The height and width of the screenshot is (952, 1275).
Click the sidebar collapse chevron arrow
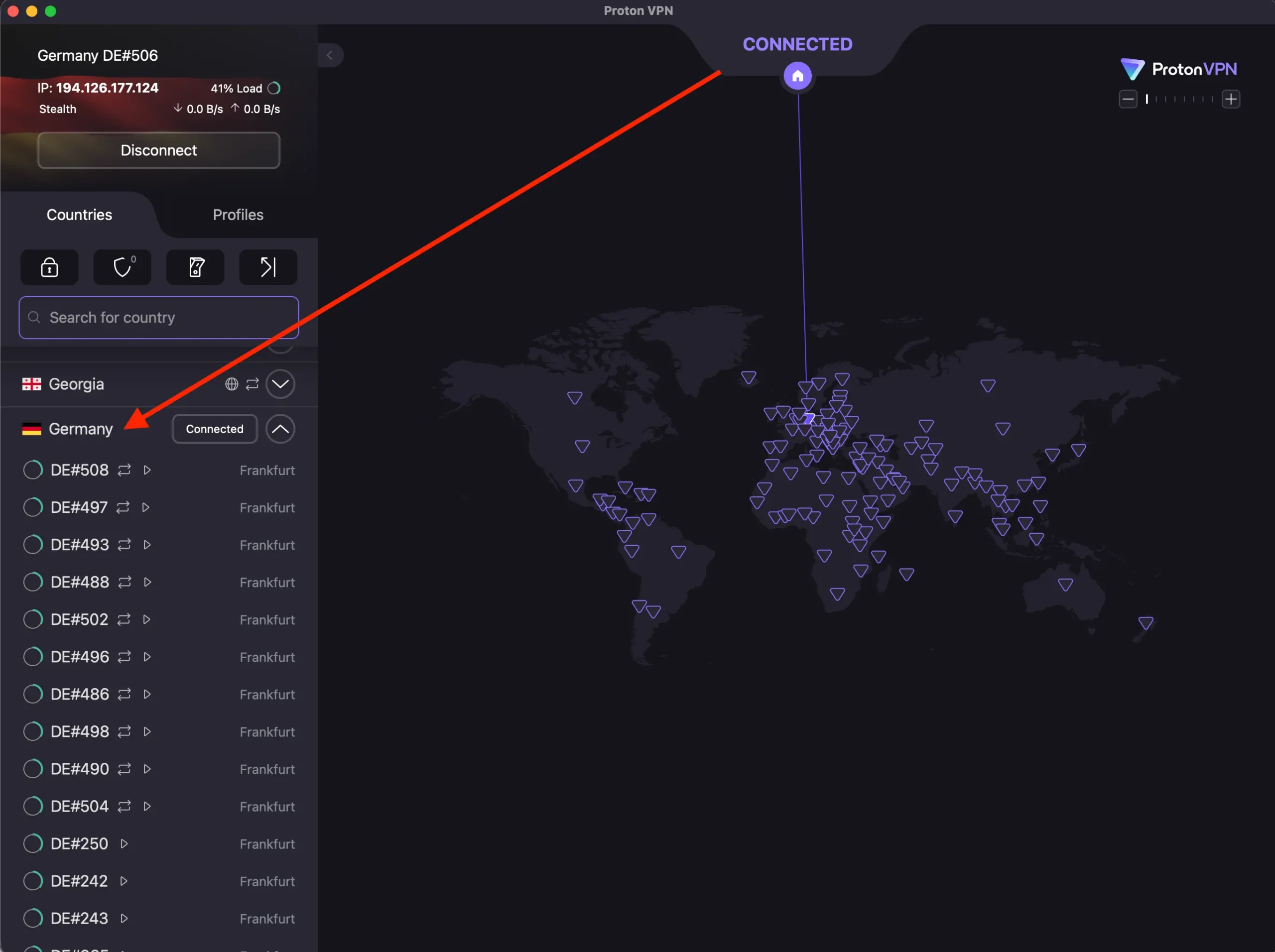pos(330,55)
